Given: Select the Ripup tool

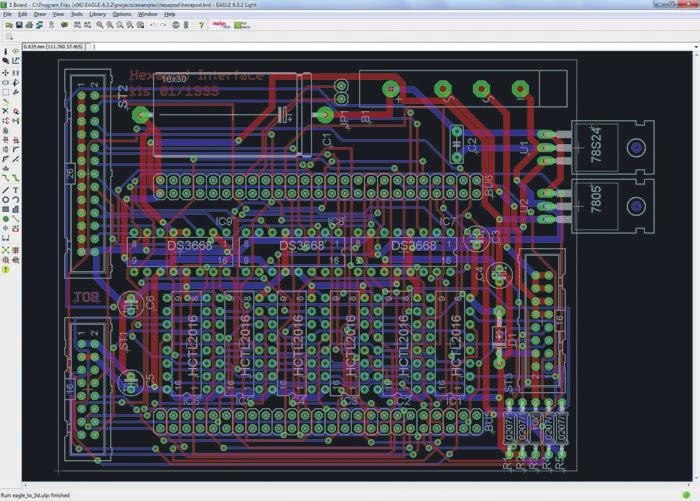Looking at the screenshot, I should click(16, 178).
